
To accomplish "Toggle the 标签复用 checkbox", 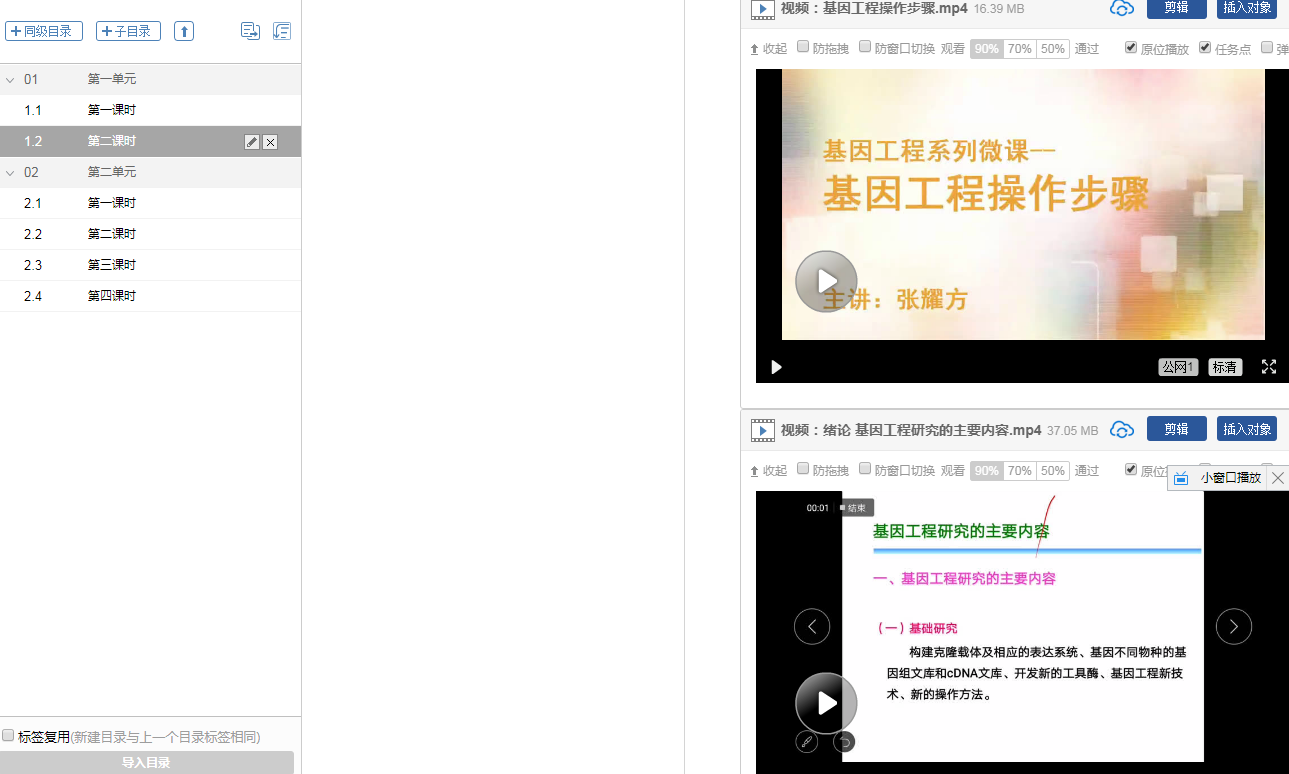I will [x=8, y=736].
